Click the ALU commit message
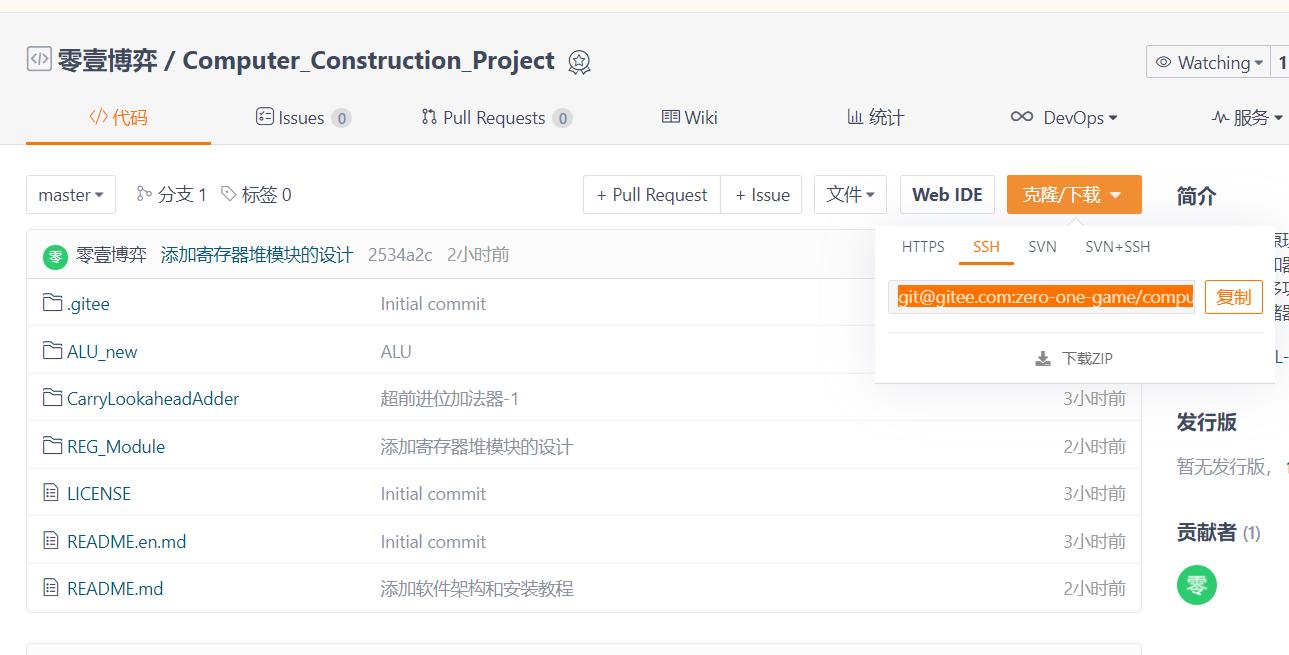This screenshot has width=1289, height=655. pos(396,351)
